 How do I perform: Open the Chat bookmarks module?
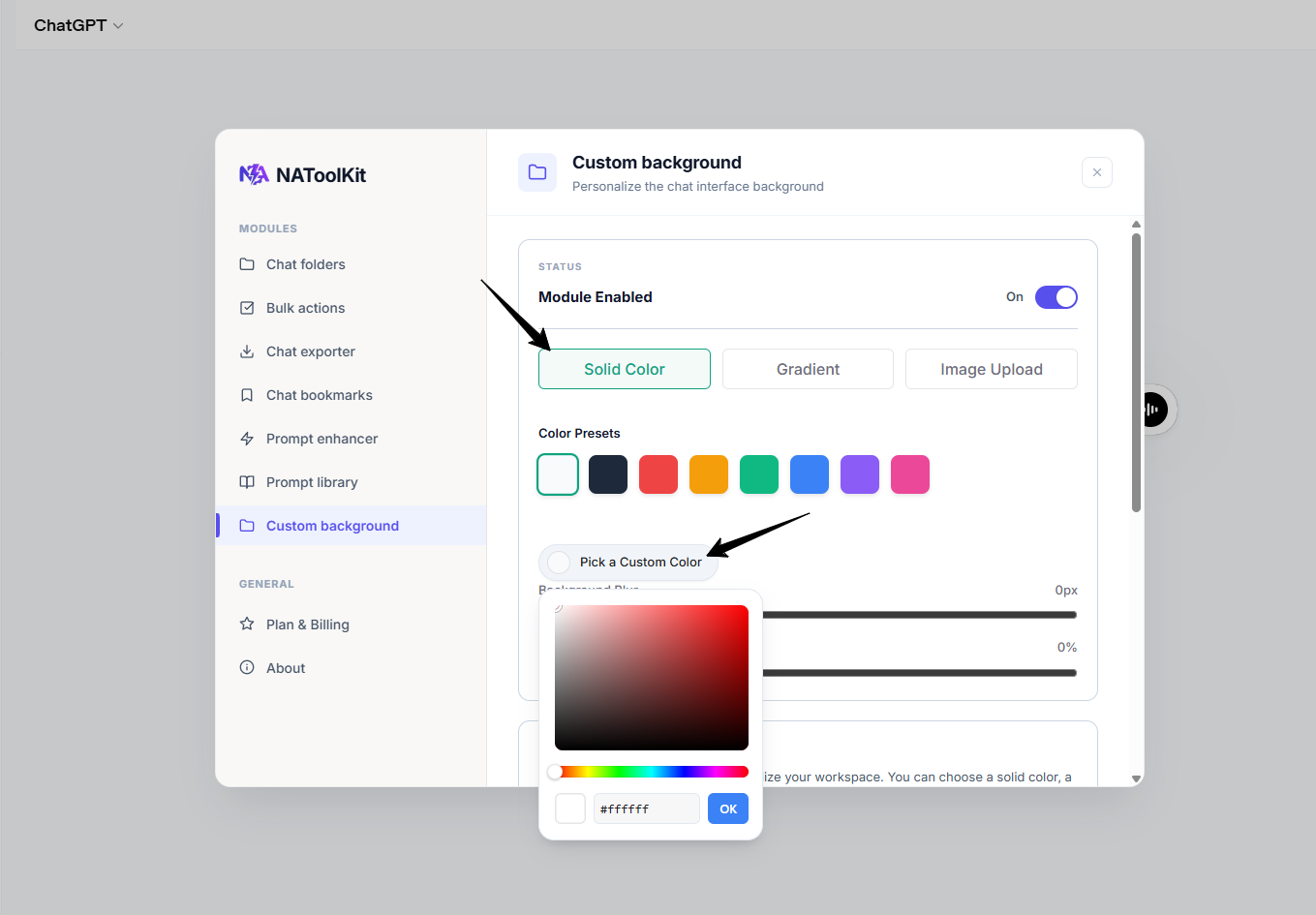351,395
